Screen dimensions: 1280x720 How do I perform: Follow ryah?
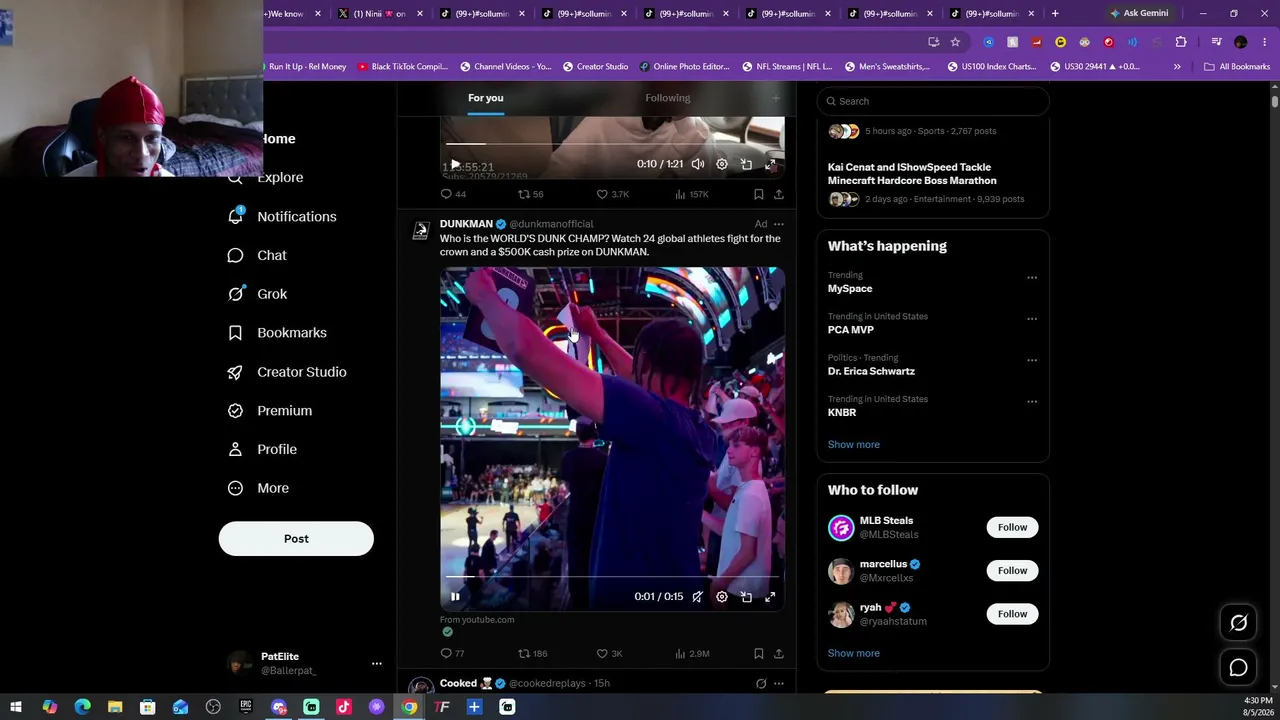1012,614
